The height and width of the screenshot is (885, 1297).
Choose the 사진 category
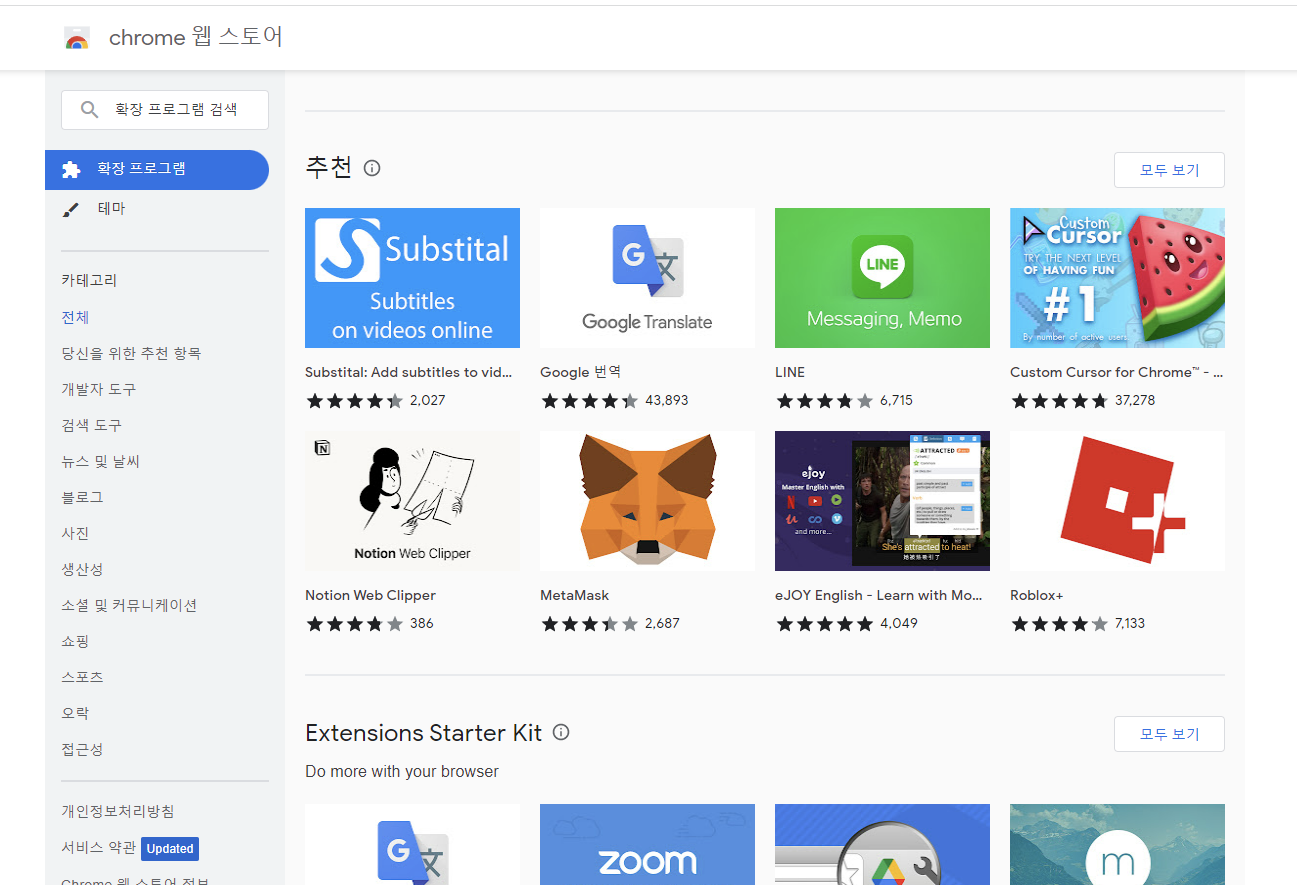tap(75, 533)
